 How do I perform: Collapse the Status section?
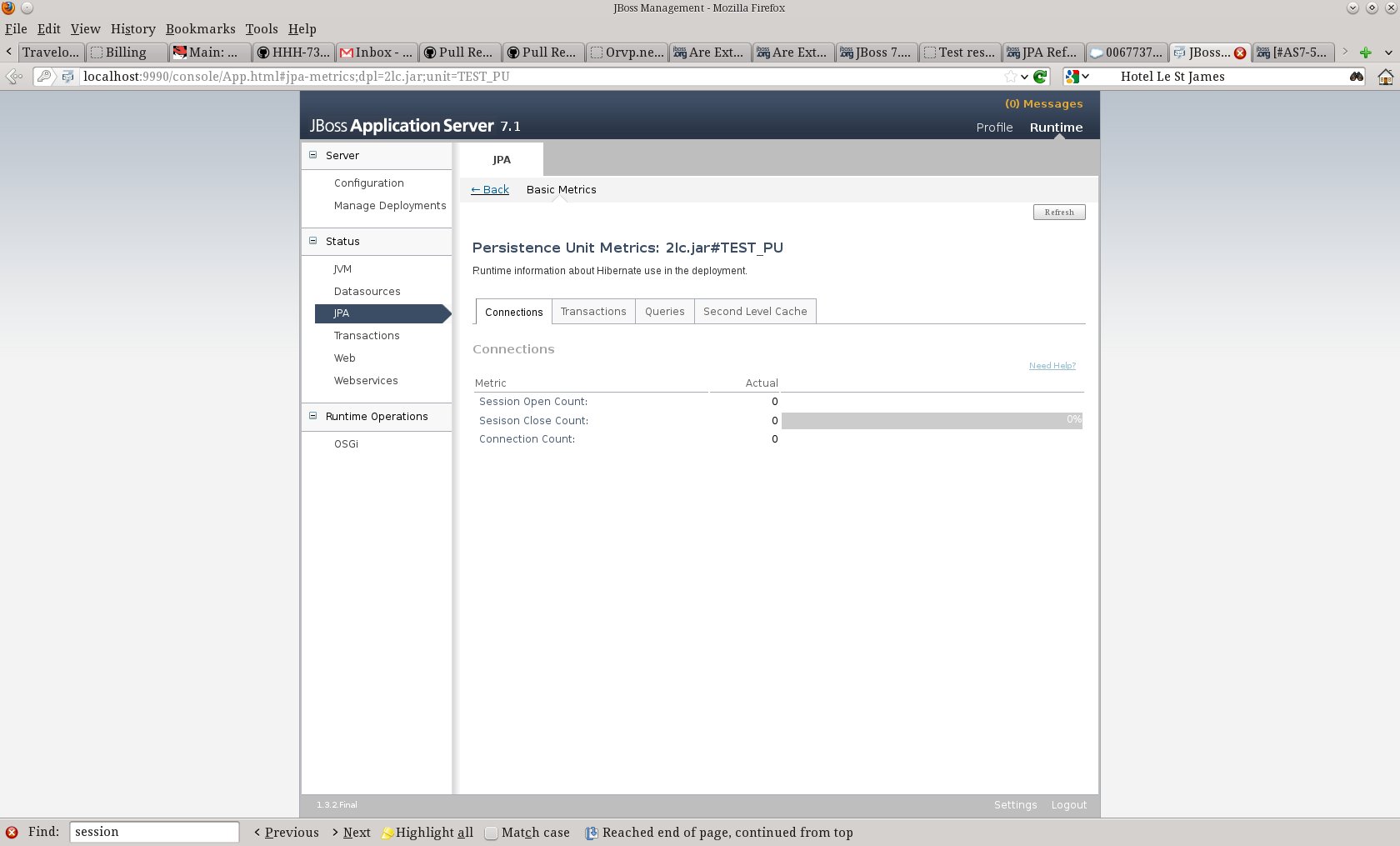pos(313,241)
